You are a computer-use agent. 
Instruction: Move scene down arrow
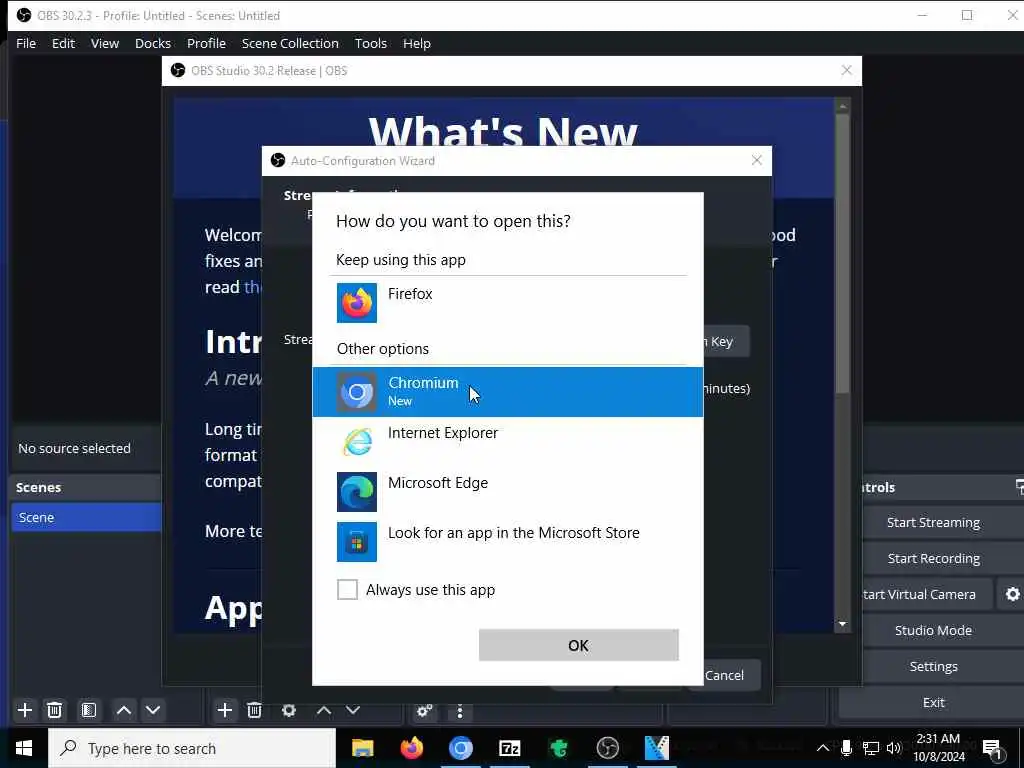pyautogui.click(x=153, y=710)
